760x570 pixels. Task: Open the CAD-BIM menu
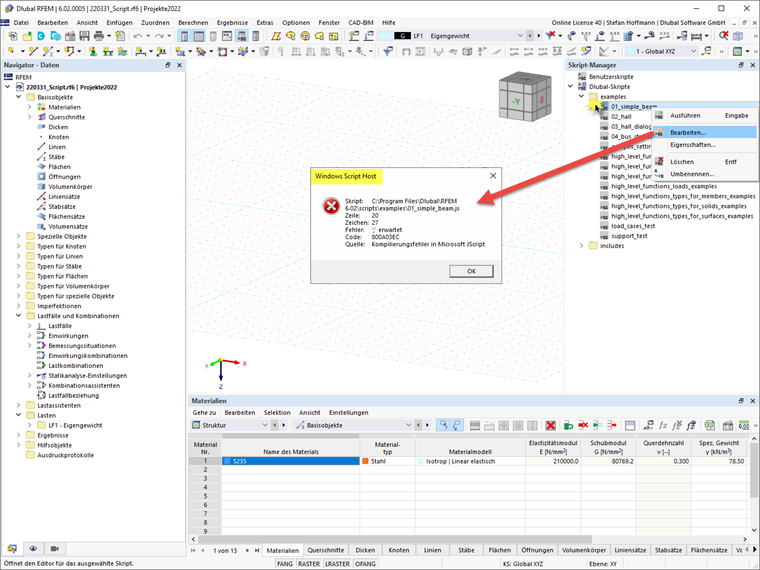point(361,22)
